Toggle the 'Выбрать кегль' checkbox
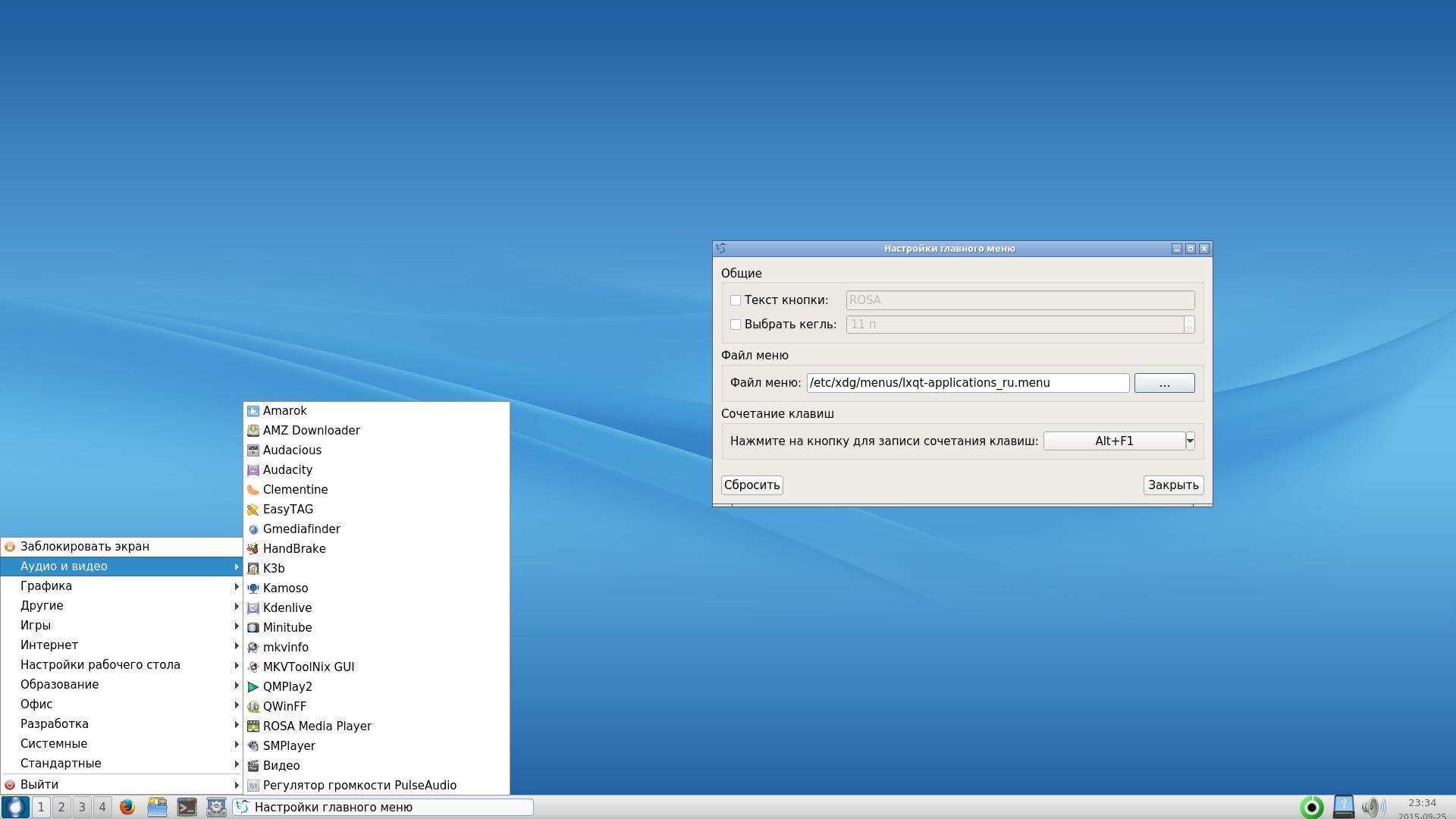The height and width of the screenshot is (819, 1456). pyautogui.click(x=736, y=325)
